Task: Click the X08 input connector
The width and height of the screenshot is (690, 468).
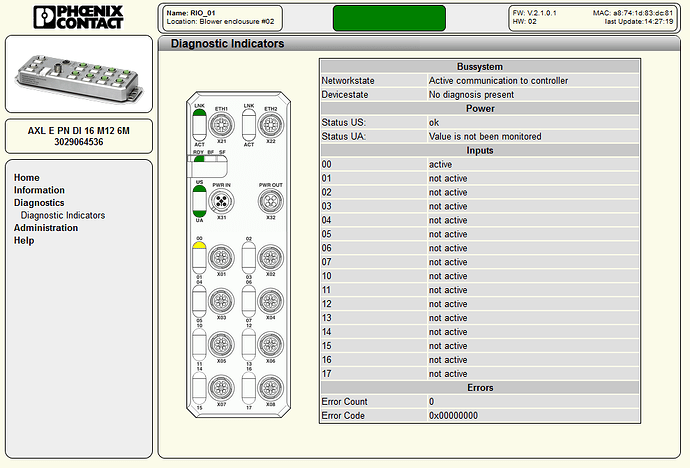Action: point(267,387)
